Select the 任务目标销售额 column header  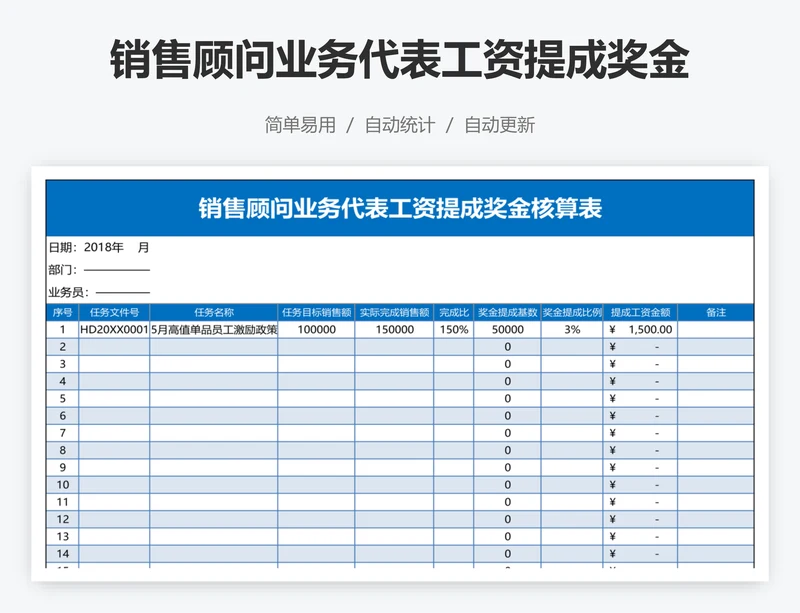click(x=316, y=312)
